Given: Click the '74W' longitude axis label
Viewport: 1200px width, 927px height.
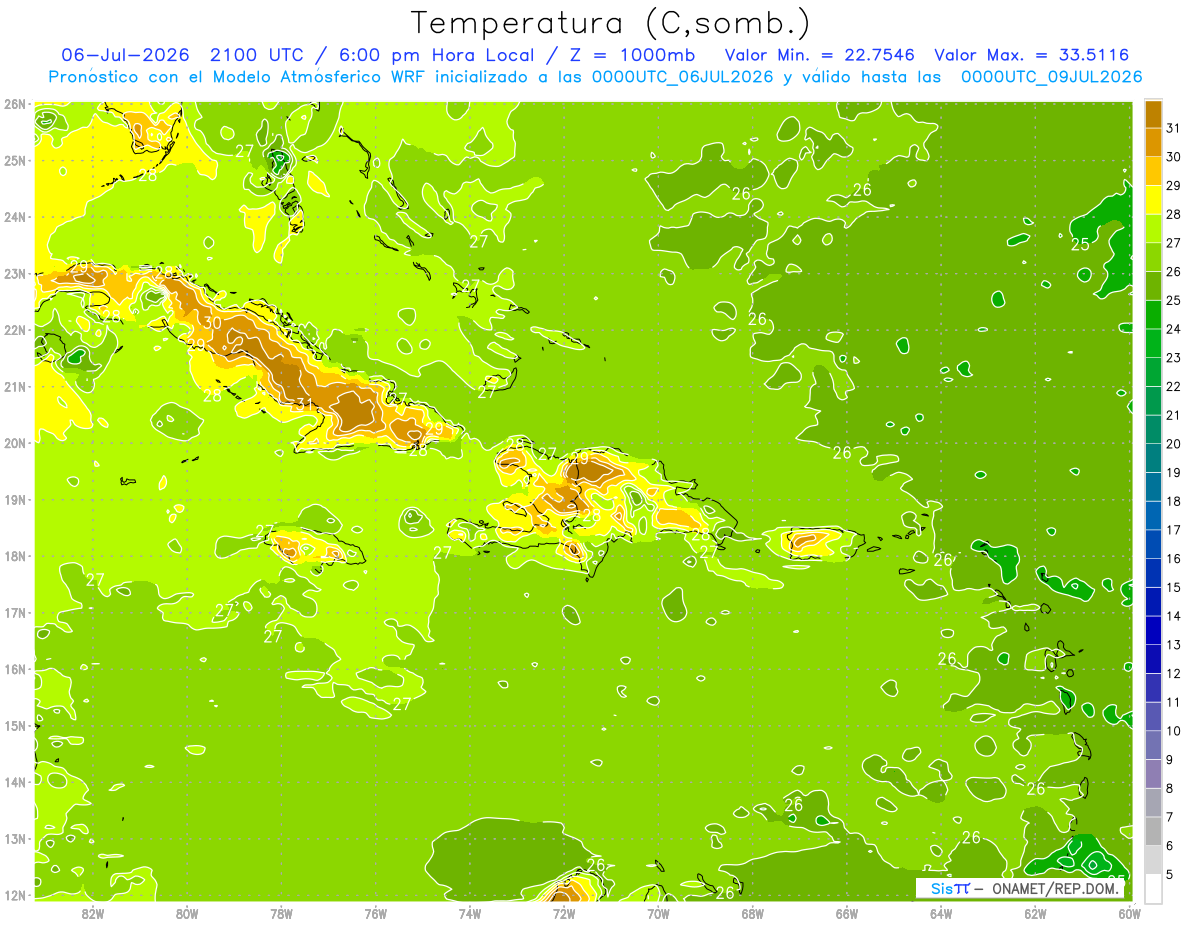Looking at the screenshot, I should (x=470, y=913).
